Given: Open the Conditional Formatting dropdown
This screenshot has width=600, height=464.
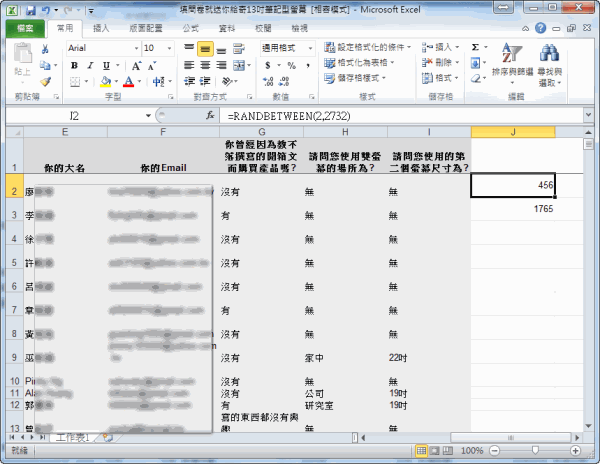Looking at the screenshot, I should tap(367, 47).
